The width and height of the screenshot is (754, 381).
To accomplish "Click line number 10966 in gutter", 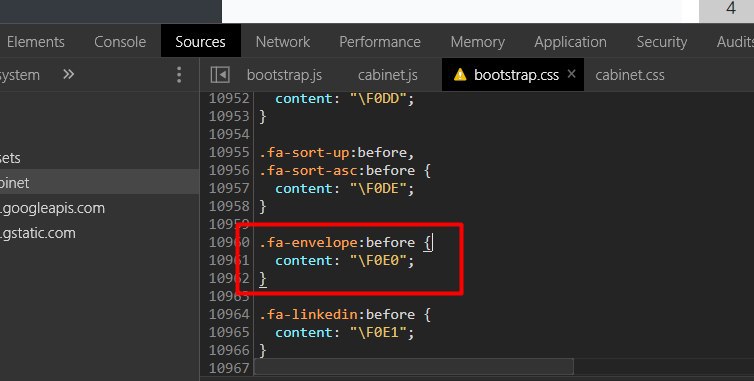I will coord(229,350).
